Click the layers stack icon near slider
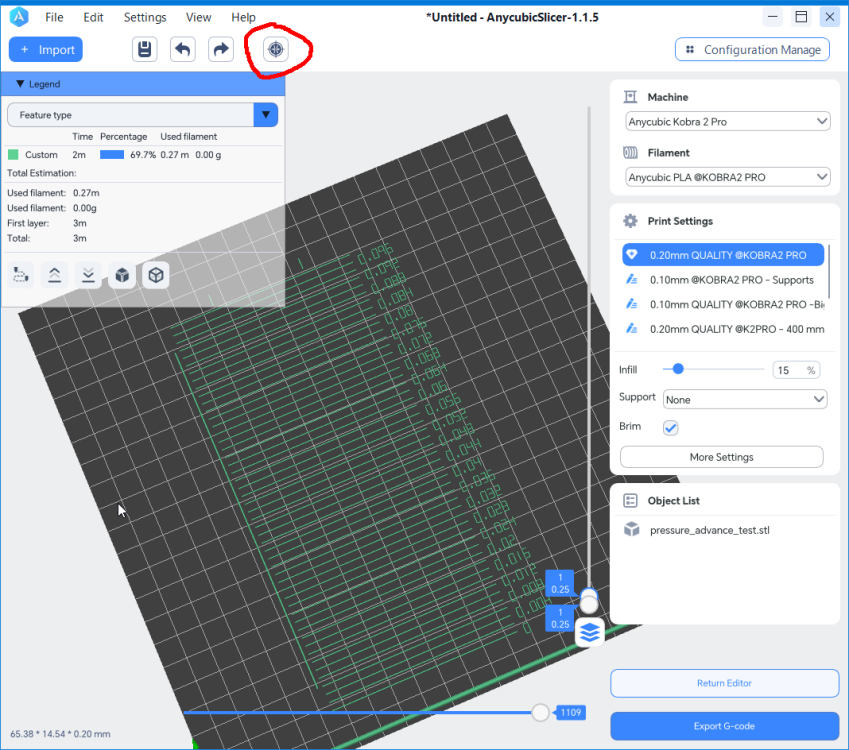Viewport: 849px width, 750px height. coord(590,632)
